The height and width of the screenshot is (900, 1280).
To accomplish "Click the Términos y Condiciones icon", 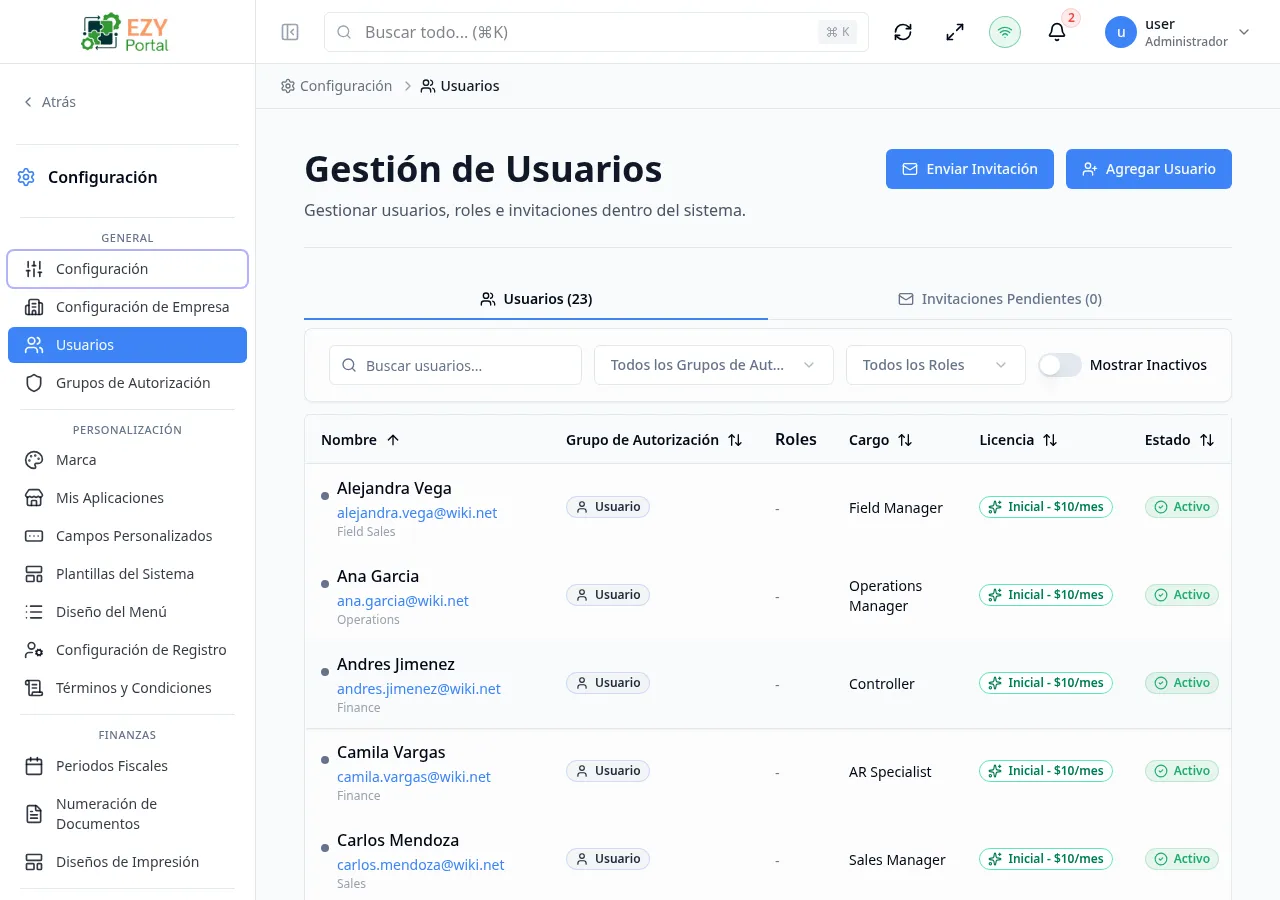I will (34, 688).
